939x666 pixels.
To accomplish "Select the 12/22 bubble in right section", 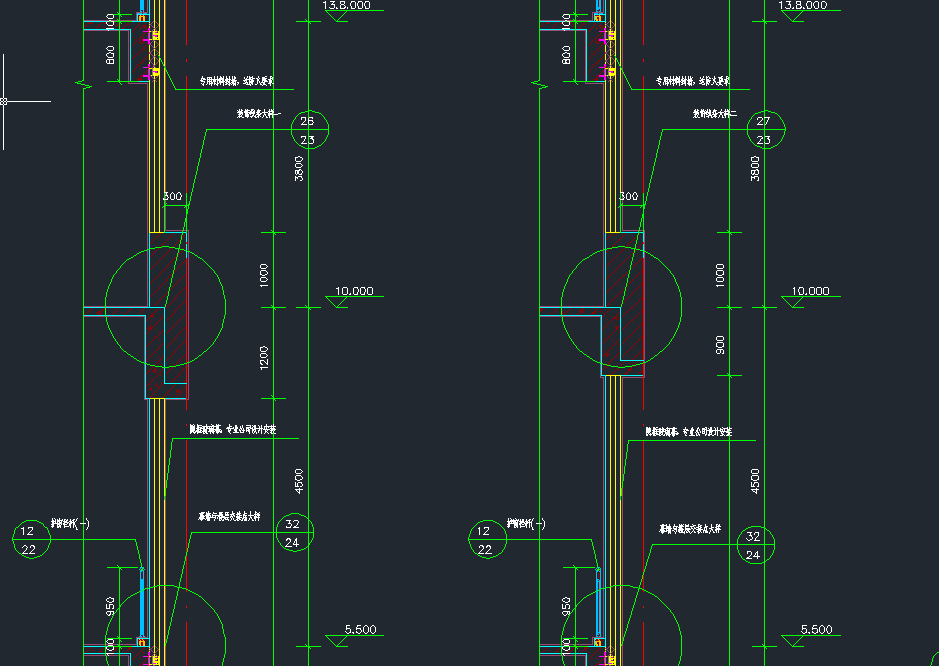I will pos(487,539).
